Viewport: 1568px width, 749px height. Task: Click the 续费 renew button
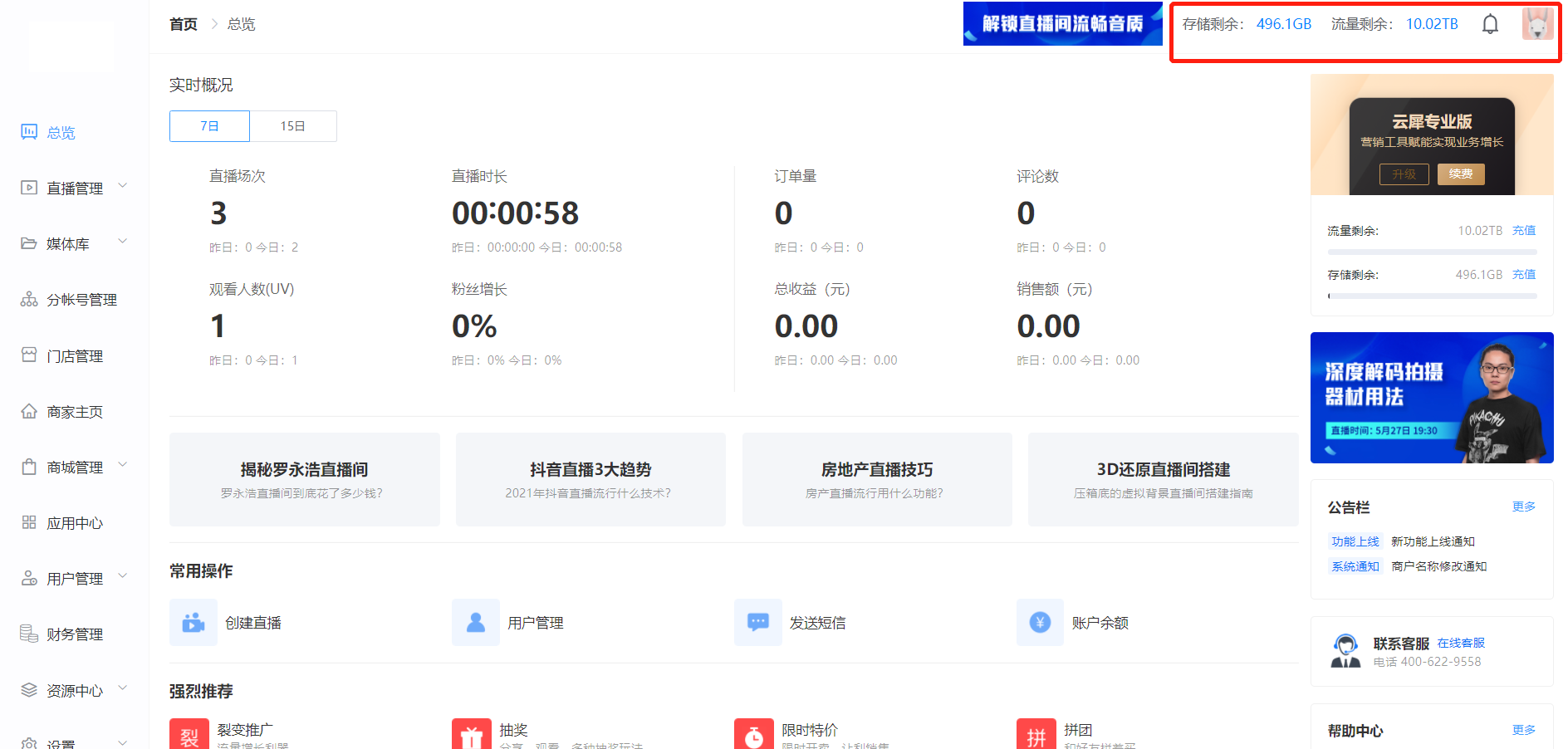[1461, 174]
